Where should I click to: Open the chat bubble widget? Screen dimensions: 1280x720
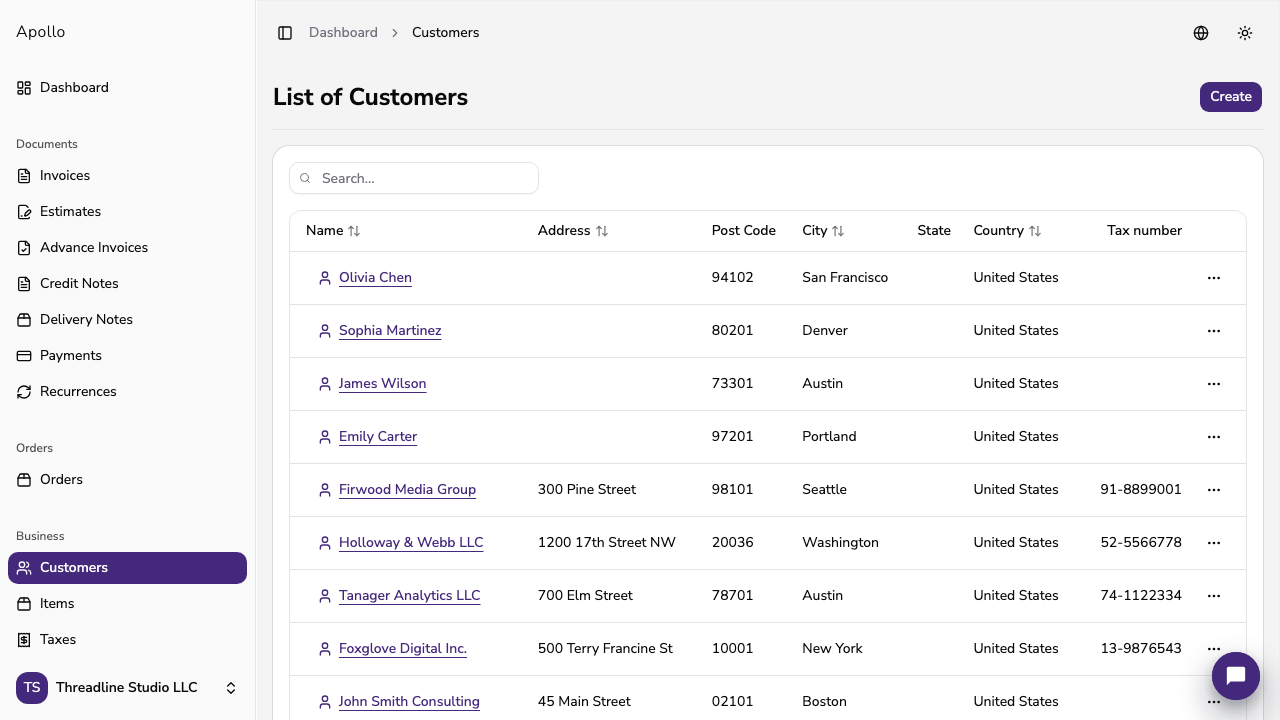(x=1236, y=676)
